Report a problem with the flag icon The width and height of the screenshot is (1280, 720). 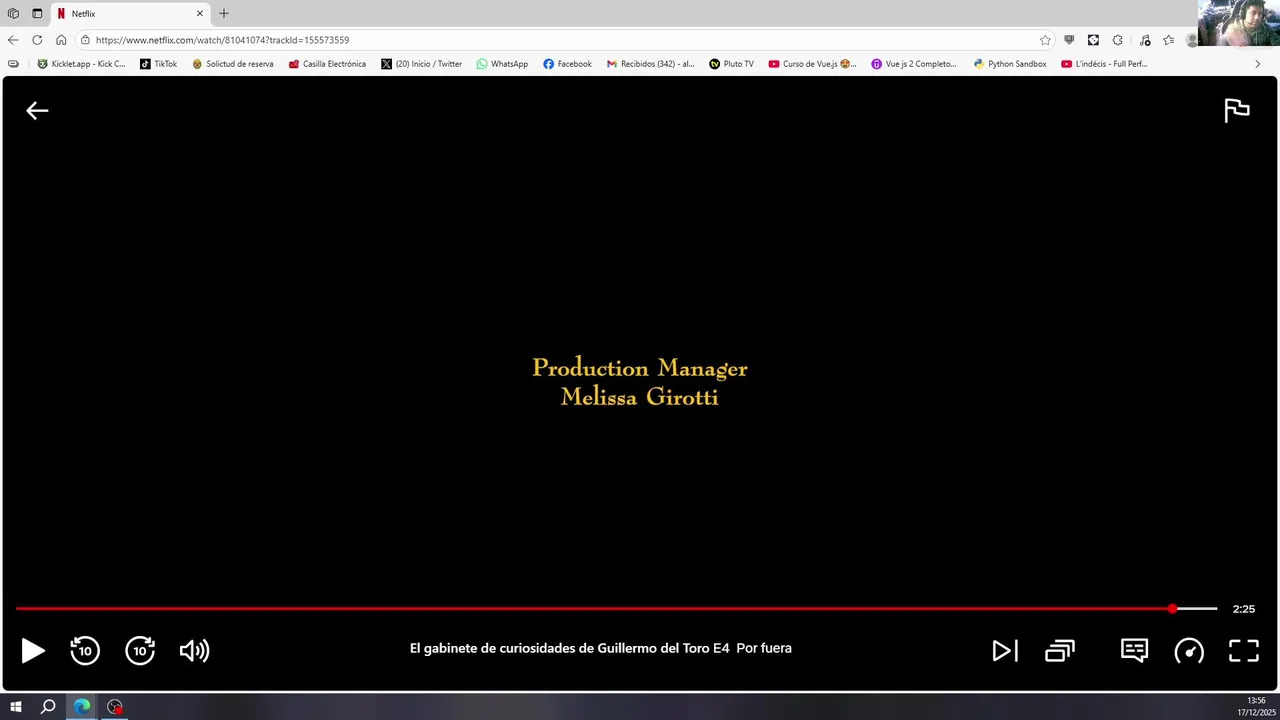1237,110
